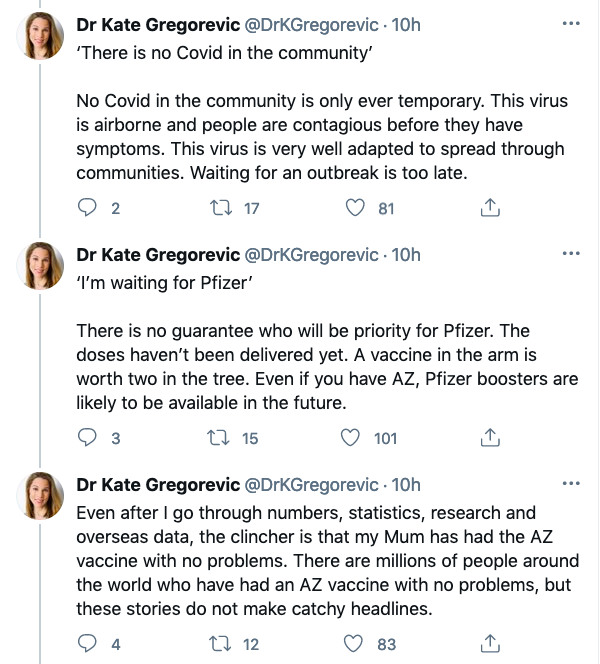This screenshot has height=664, width=600.
Task: Click the profile avatar on the first tweet
Action: coord(45,39)
